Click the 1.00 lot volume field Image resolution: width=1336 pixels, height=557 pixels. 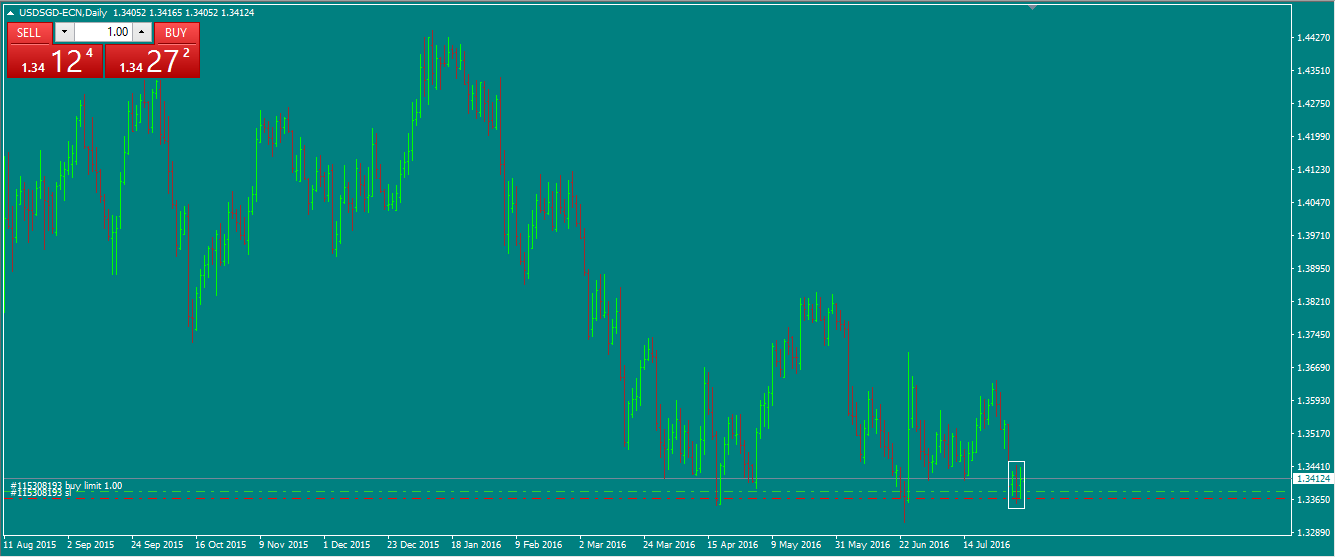tap(103, 32)
